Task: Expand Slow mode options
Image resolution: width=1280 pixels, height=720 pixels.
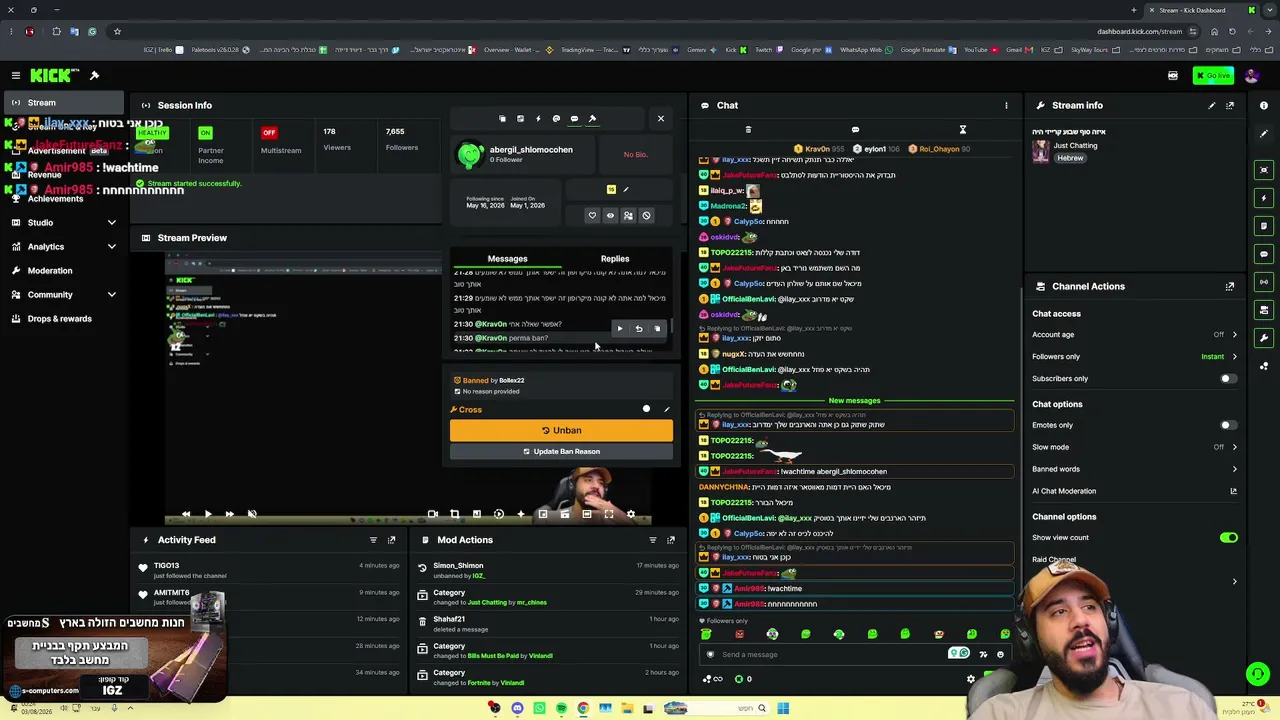Action: click(x=1135, y=447)
